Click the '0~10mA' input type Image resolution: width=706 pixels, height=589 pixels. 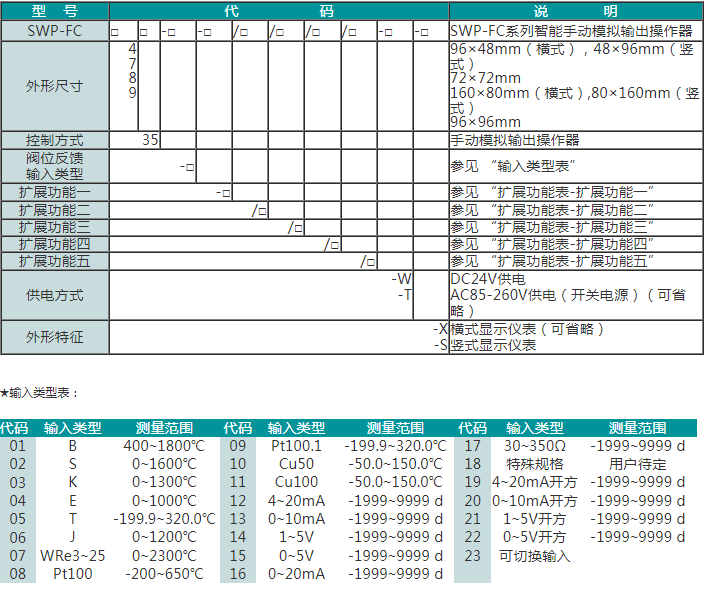pos(296,519)
